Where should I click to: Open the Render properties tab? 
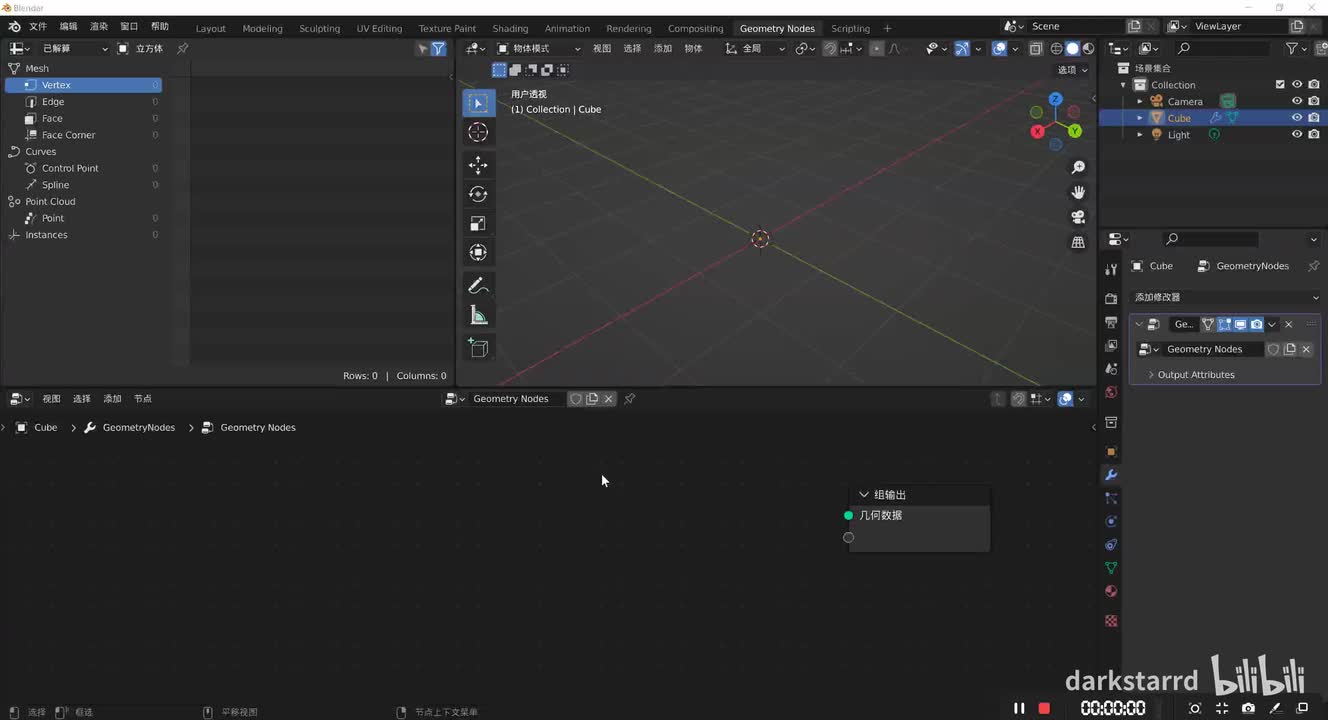click(x=1111, y=299)
